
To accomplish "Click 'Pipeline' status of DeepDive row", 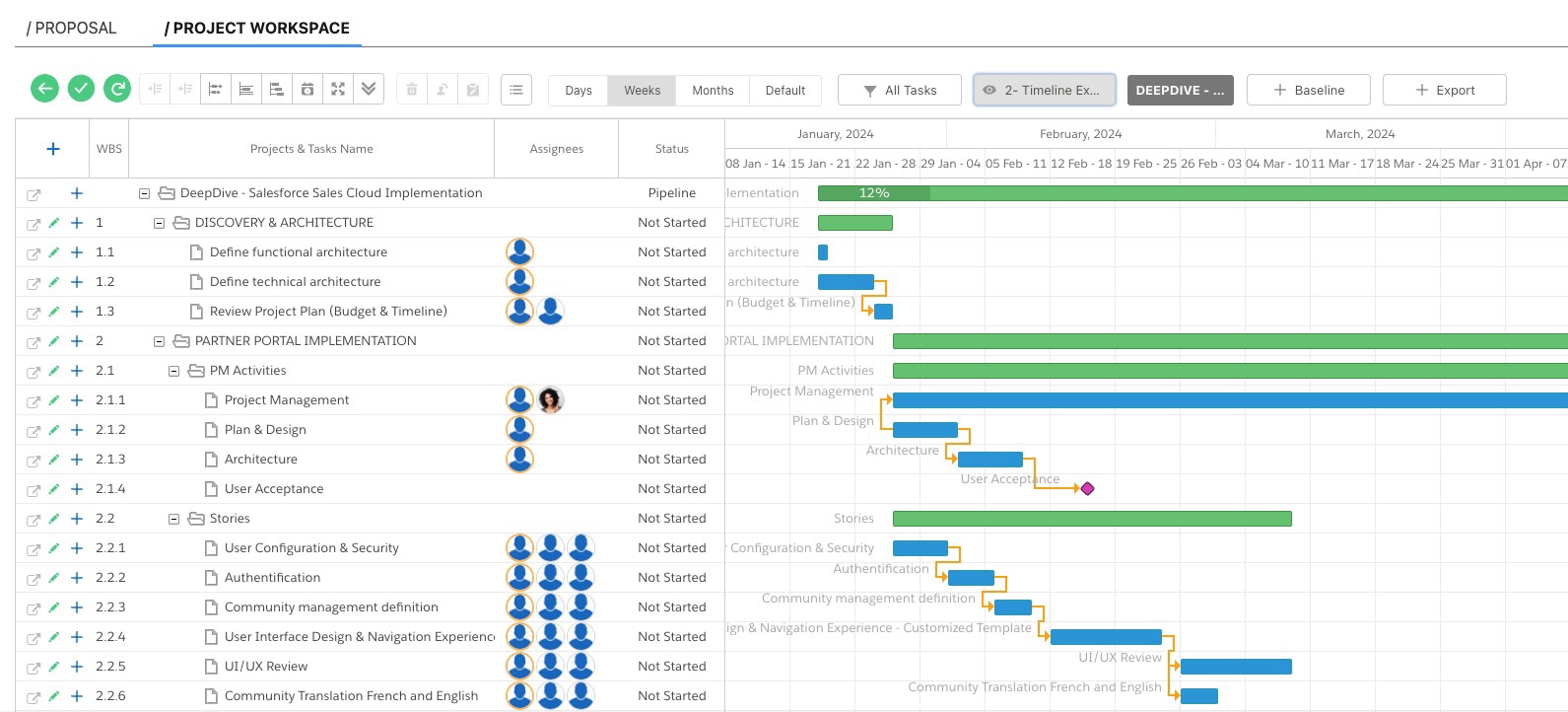I will click(x=672, y=193).
